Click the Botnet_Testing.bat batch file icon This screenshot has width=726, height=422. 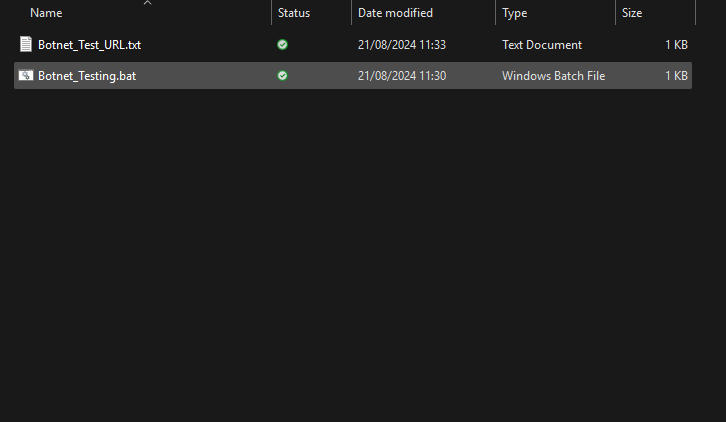pos(26,76)
